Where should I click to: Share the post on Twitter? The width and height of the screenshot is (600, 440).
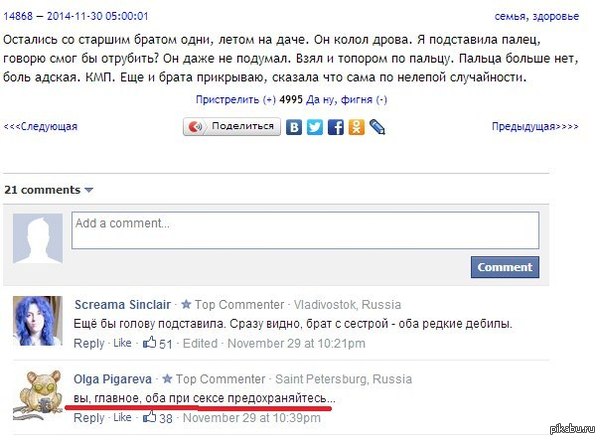pos(315,127)
